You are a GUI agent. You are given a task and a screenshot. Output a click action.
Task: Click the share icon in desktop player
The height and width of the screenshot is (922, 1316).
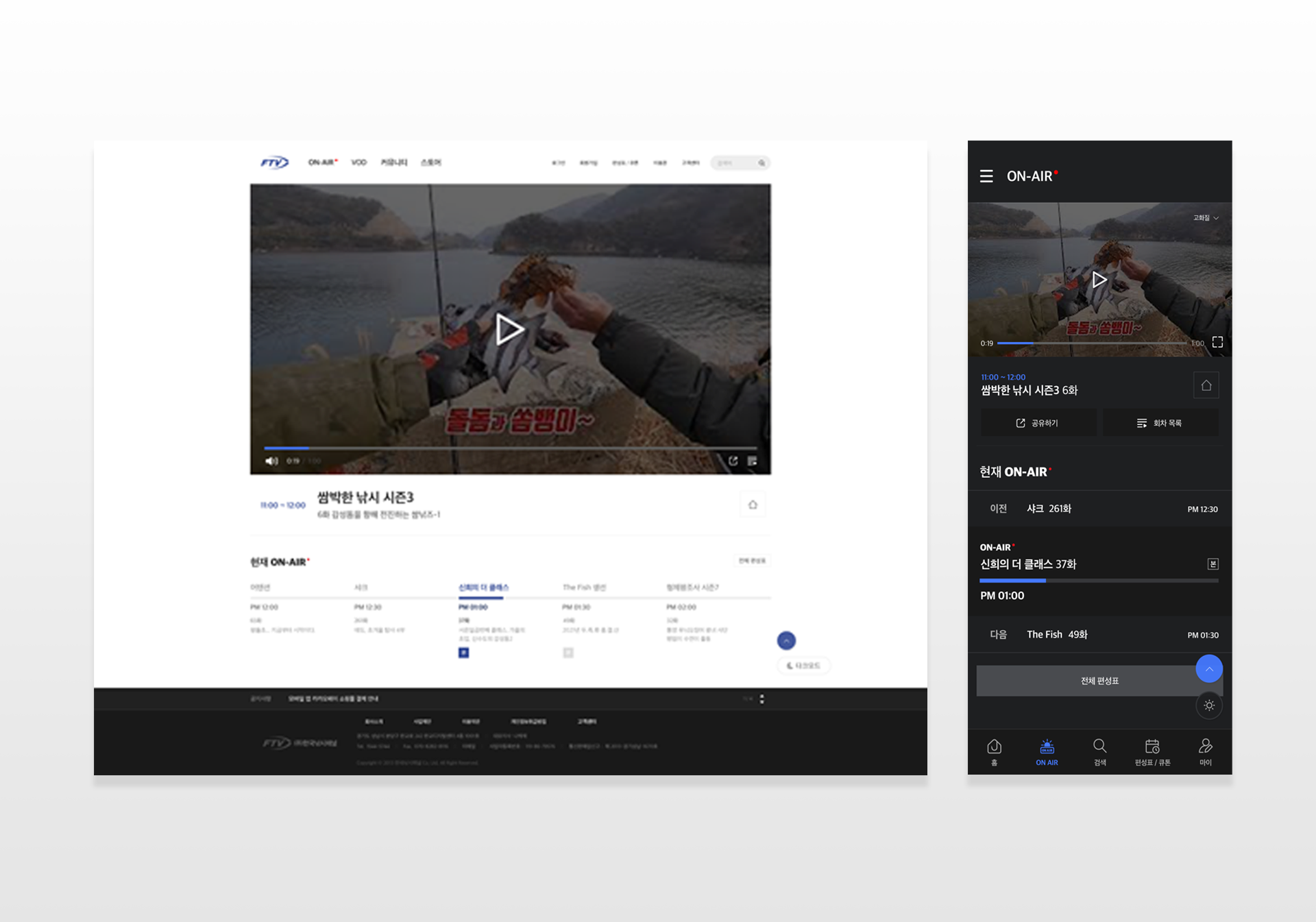pyautogui.click(x=733, y=461)
